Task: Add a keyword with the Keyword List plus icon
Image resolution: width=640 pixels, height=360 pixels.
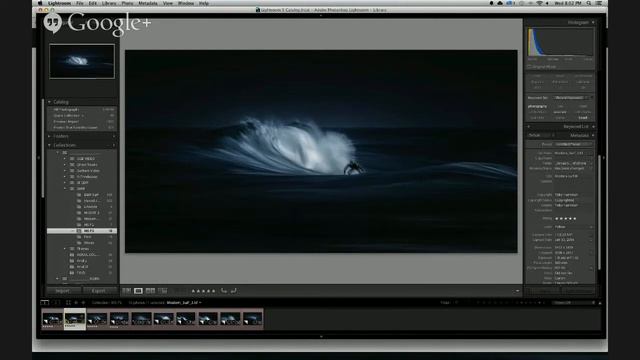Action: (529, 127)
